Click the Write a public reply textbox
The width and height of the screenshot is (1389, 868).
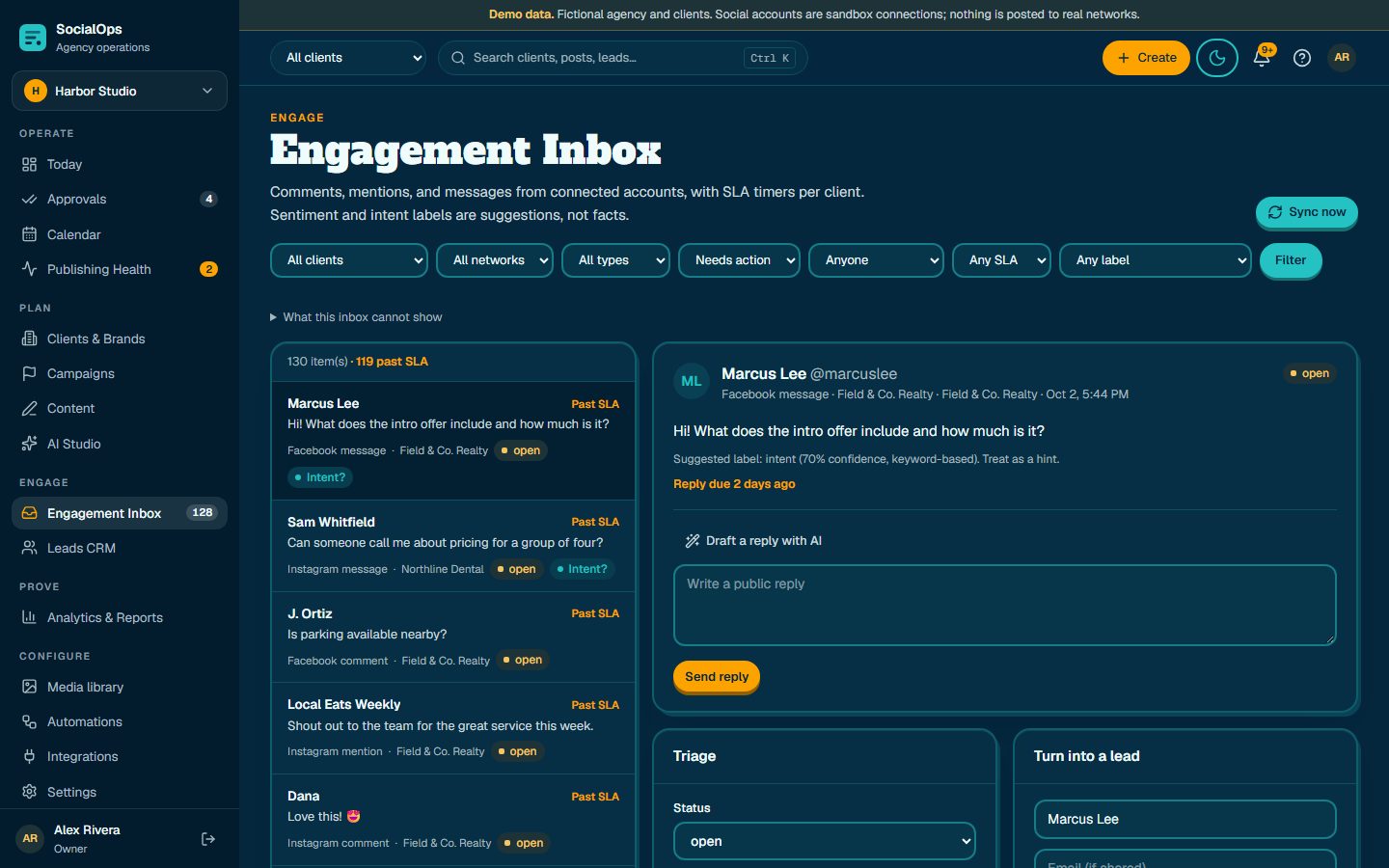[1005, 605]
